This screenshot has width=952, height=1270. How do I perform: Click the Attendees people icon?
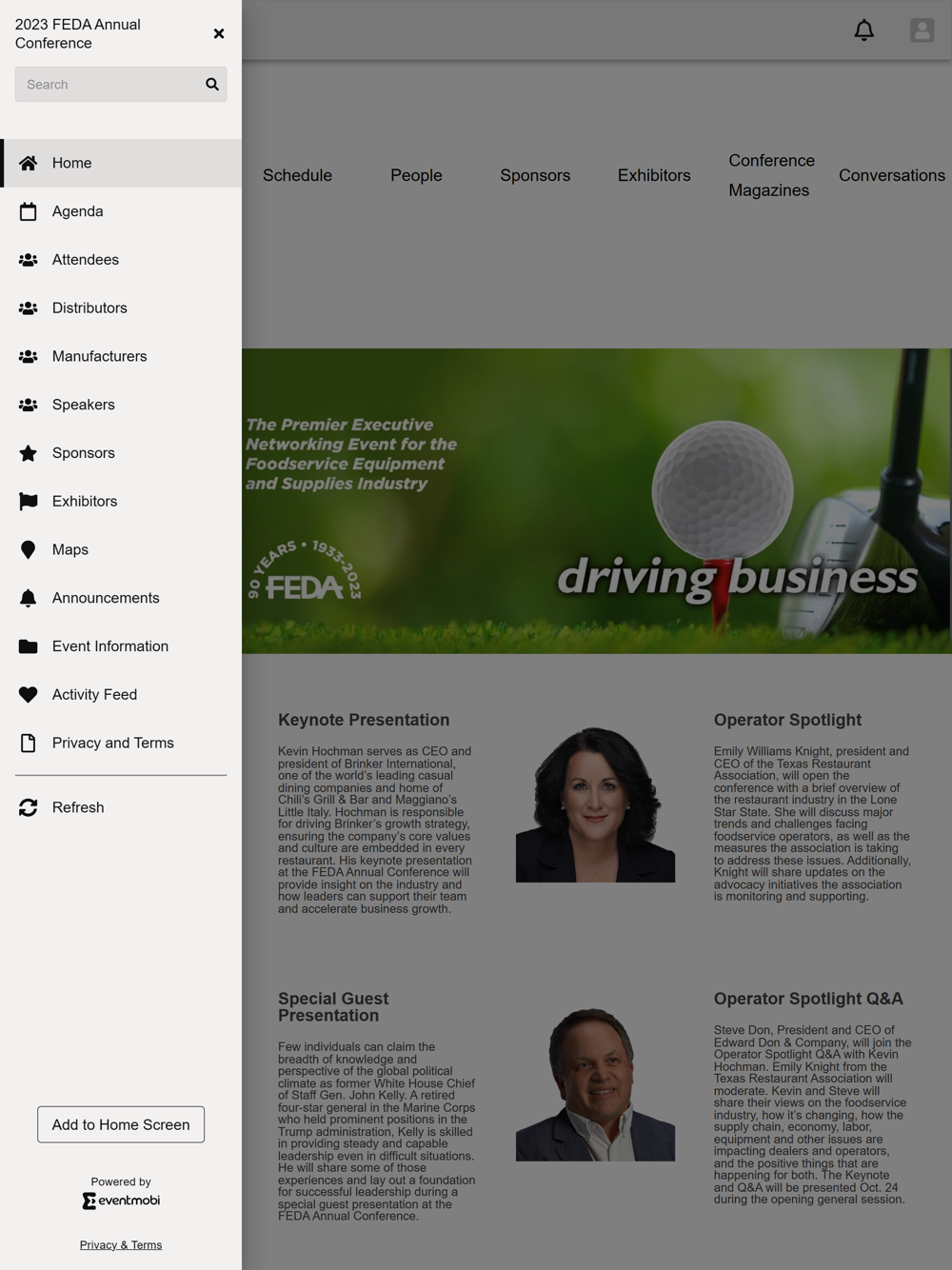click(29, 260)
